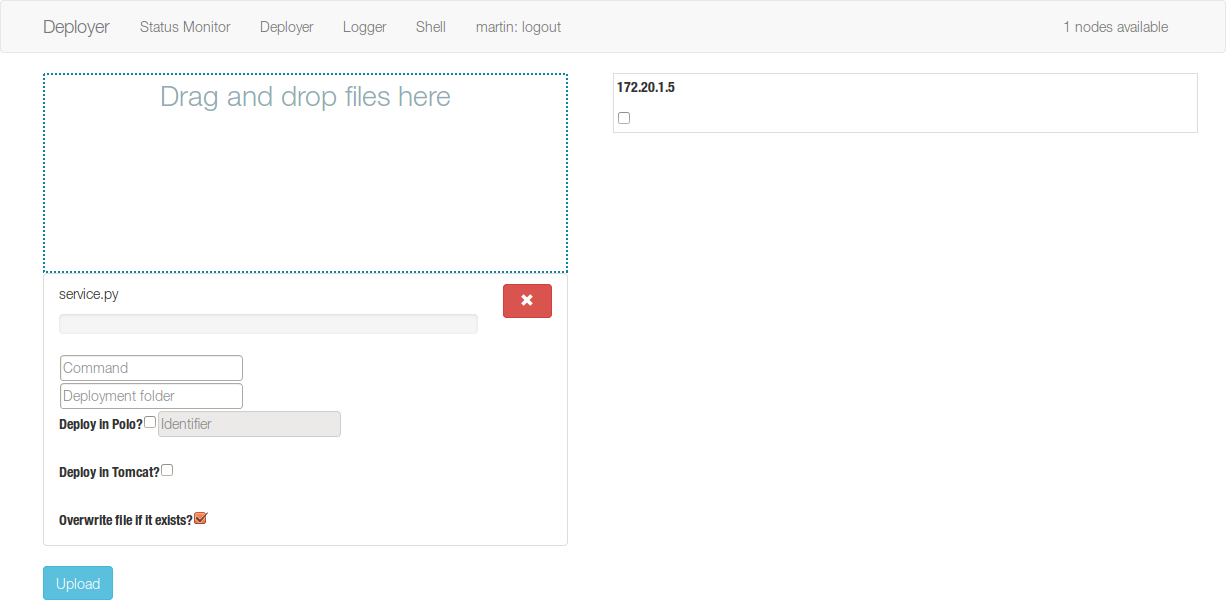Open the Shell view
The width and height of the screenshot is (1226, 600).
coord(430,27)
